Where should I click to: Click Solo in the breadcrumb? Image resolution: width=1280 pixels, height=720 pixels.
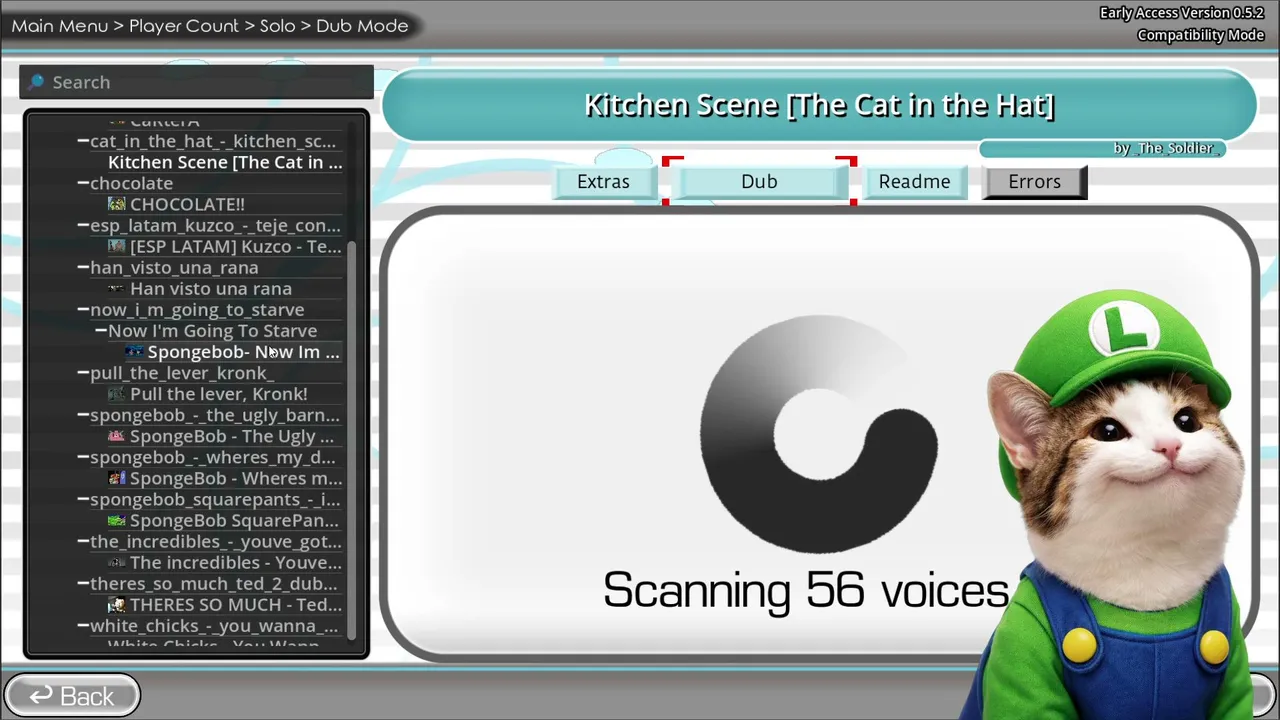pyautogui.click(x=278, y=26)
